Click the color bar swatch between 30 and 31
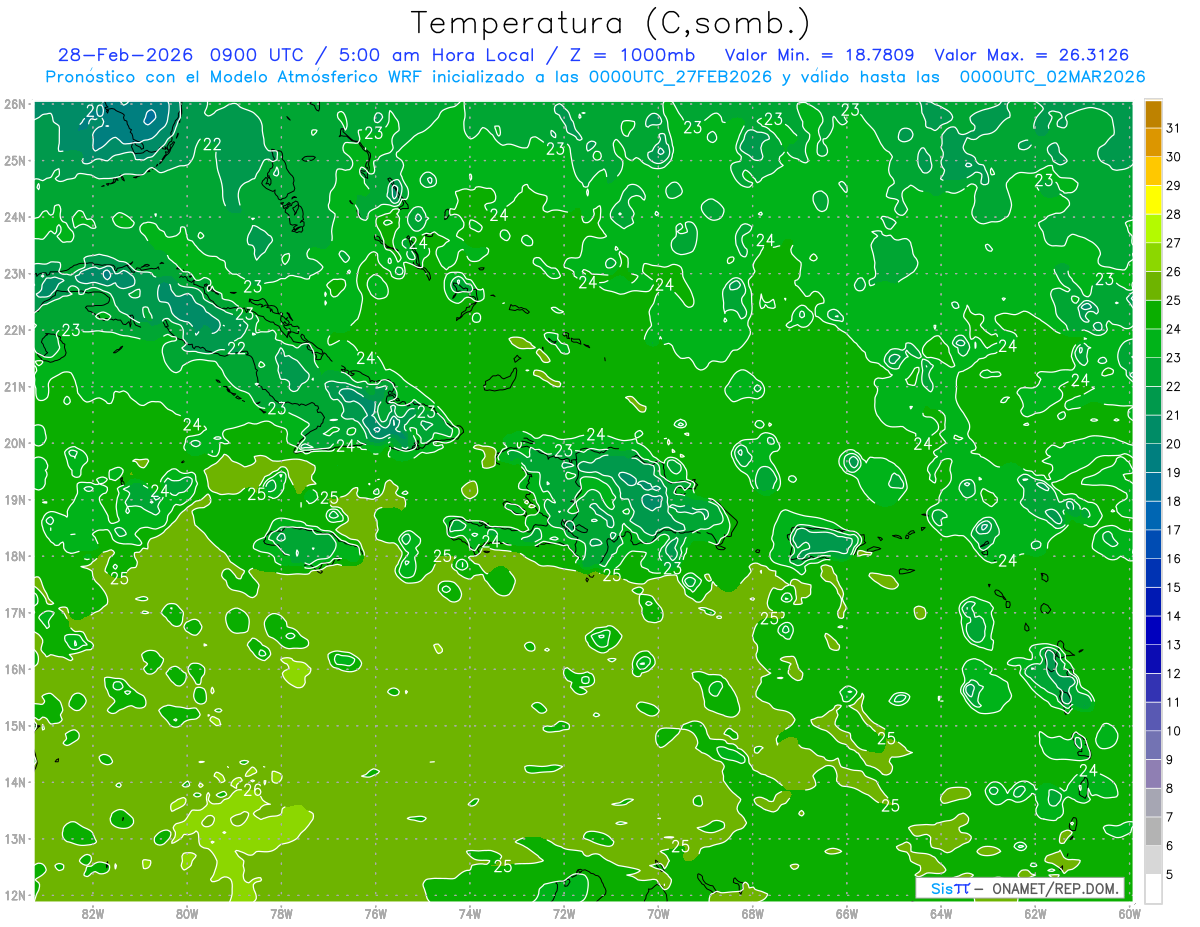 (1153, 143)
